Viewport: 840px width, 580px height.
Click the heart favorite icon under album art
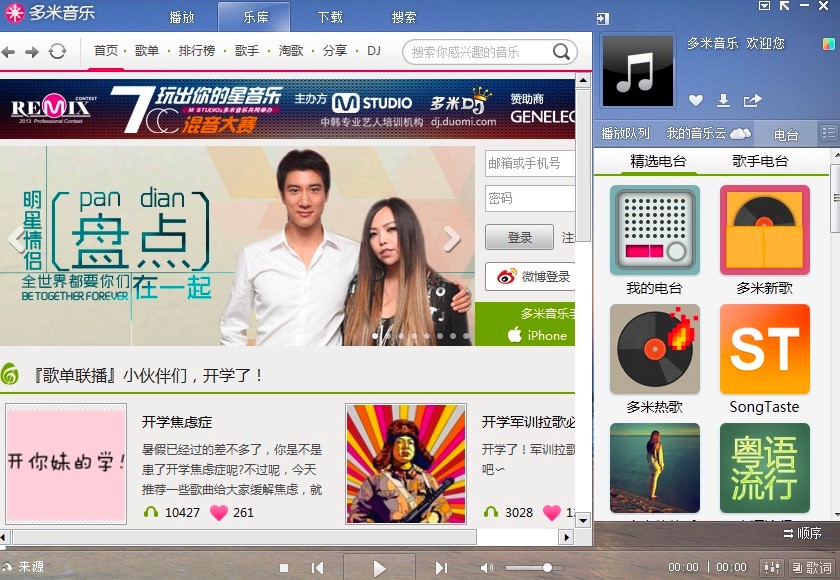coord(695,100)
